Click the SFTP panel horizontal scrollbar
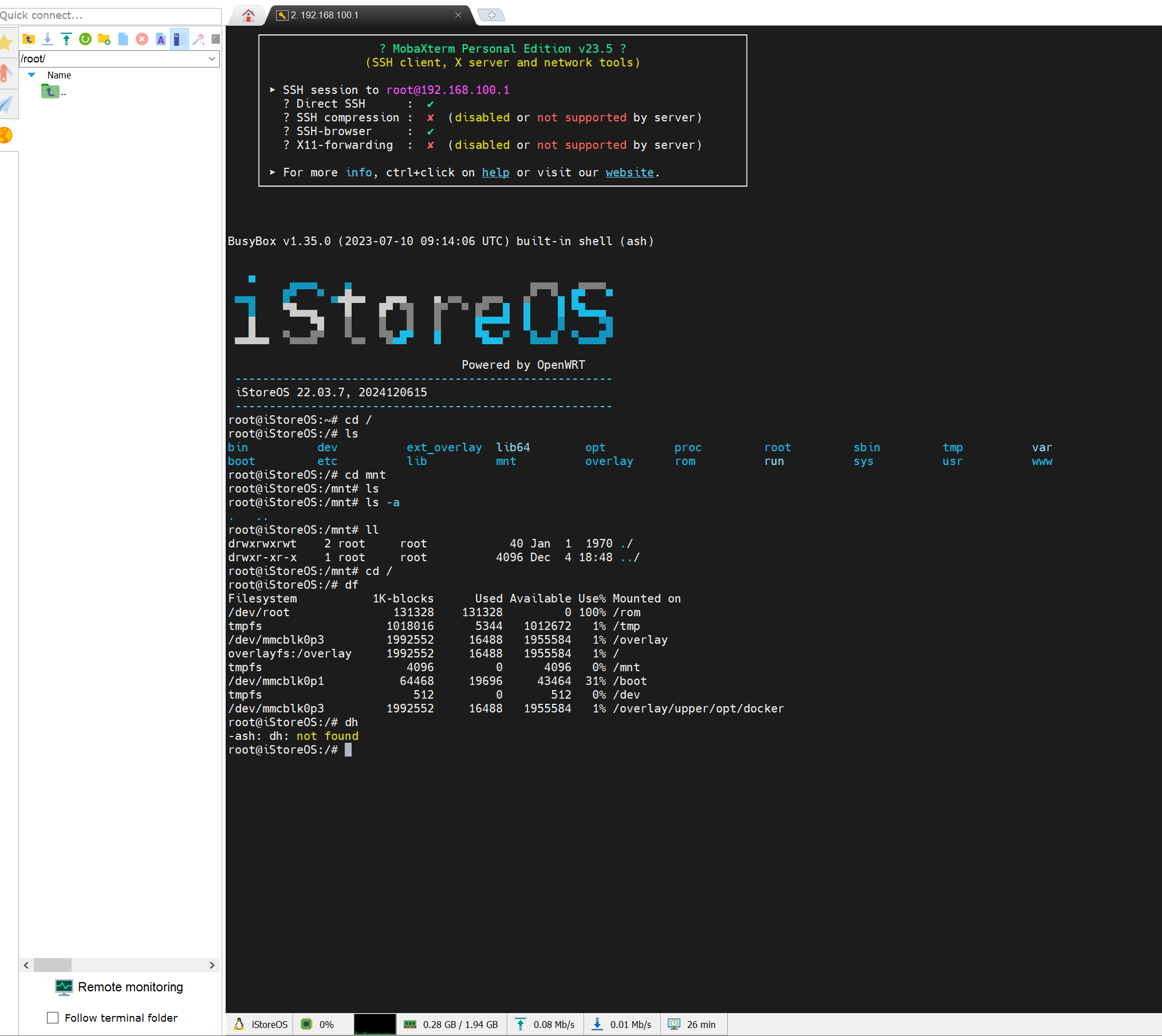The image size is (1162, 1036). pos(120,965)
